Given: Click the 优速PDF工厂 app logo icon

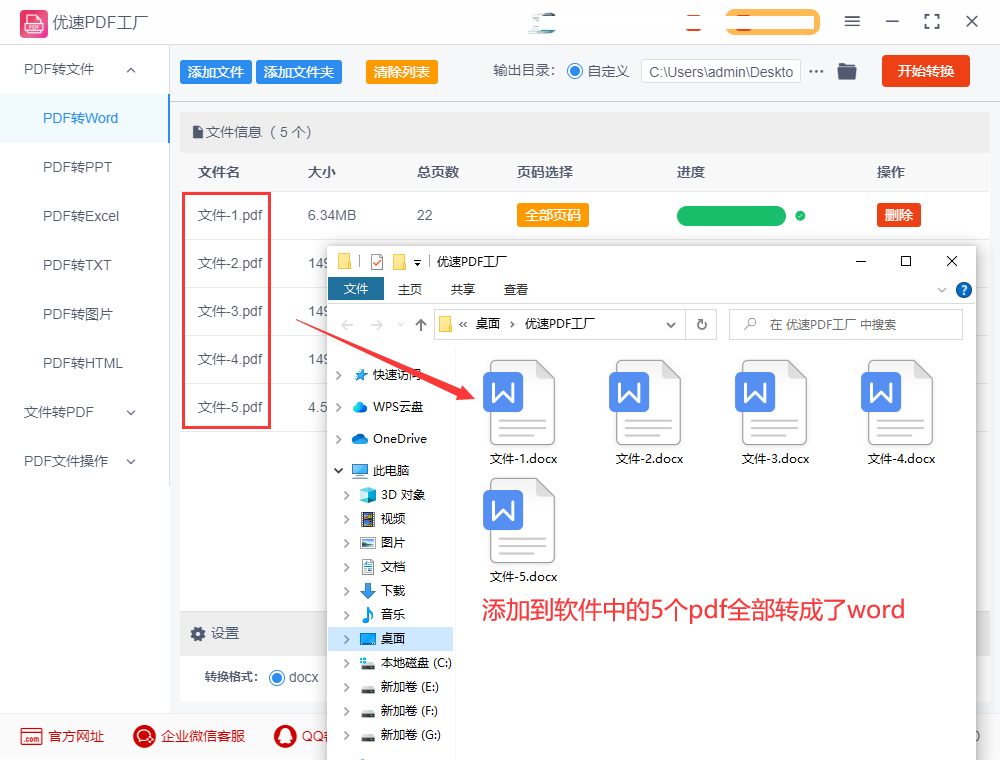Looking at the screenshot, I should 33,24.
